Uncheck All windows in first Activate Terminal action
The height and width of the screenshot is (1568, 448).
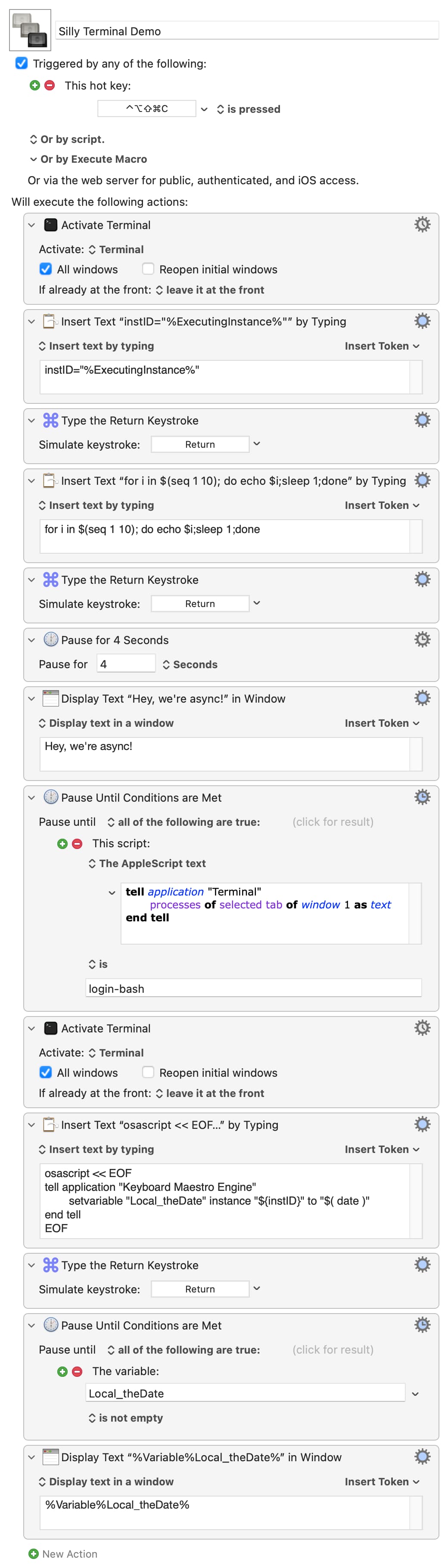[x=46, y=269]
